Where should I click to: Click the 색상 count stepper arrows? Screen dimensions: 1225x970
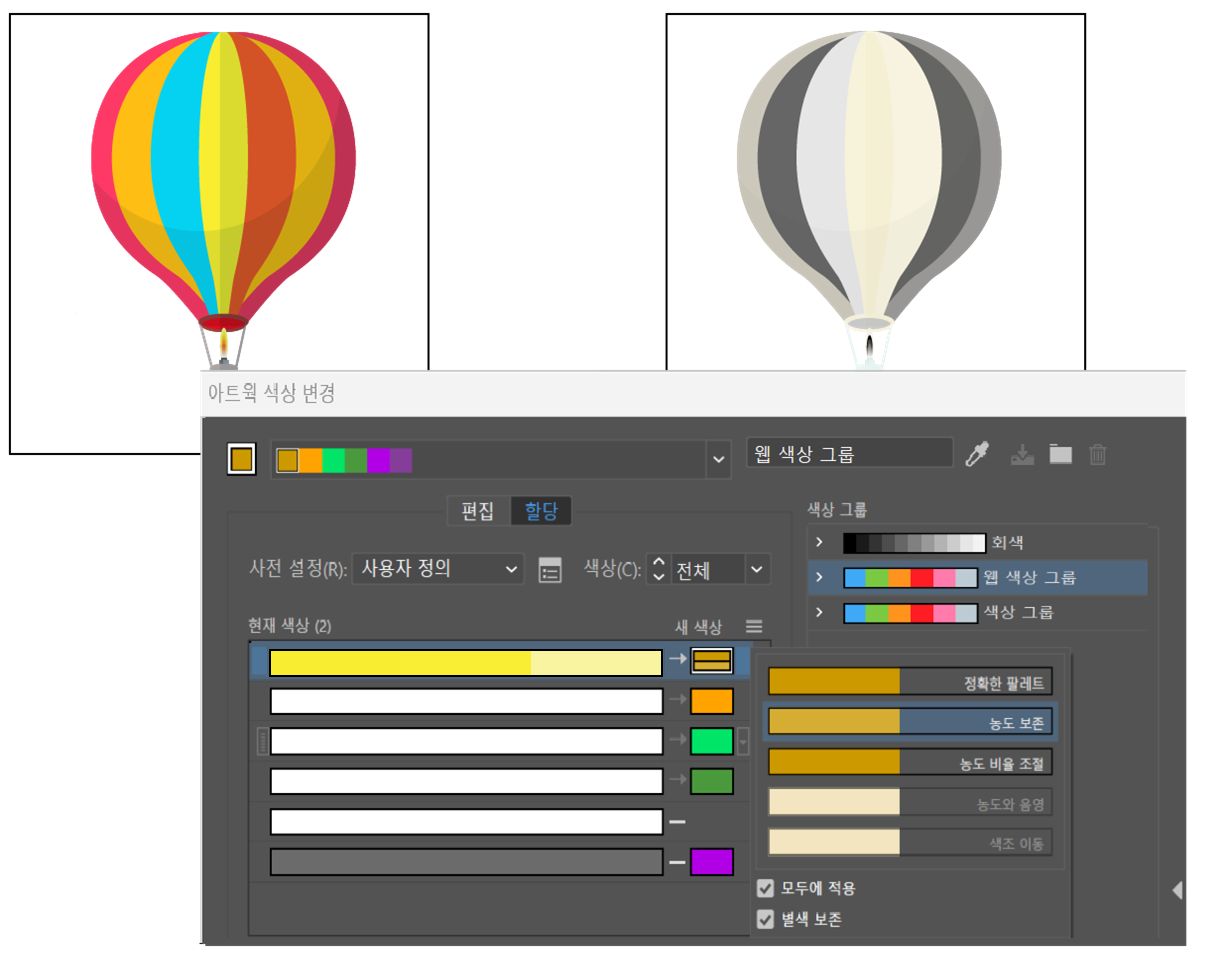(x=658, y=569)
